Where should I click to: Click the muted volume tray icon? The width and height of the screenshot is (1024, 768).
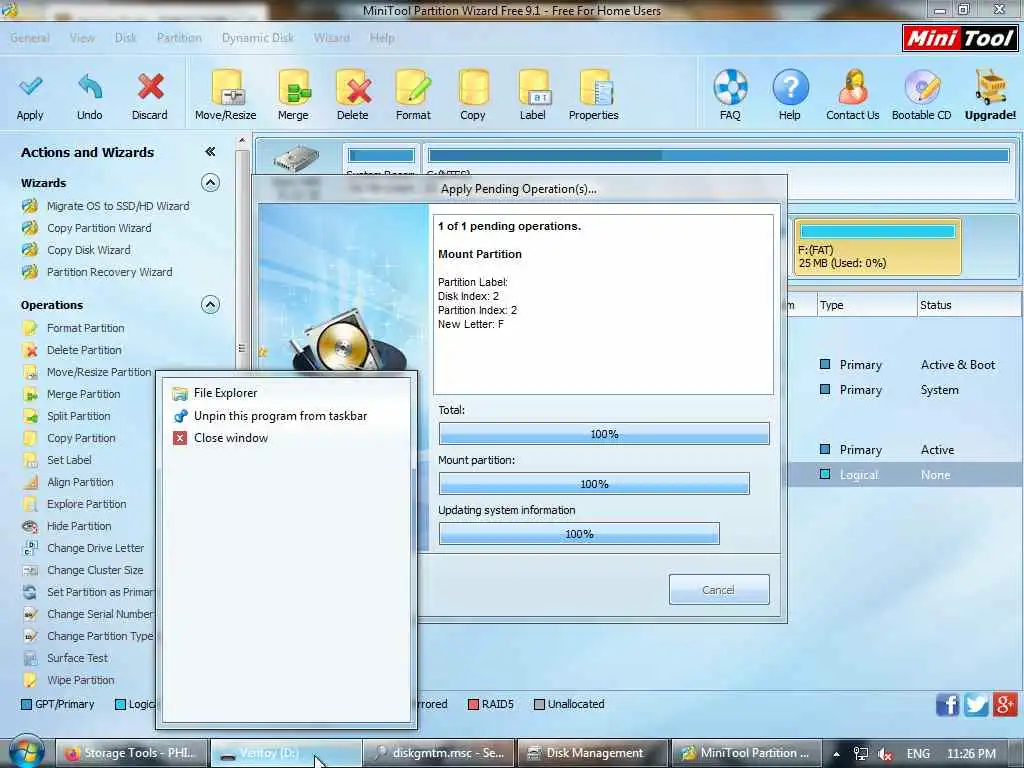point(886,754)
